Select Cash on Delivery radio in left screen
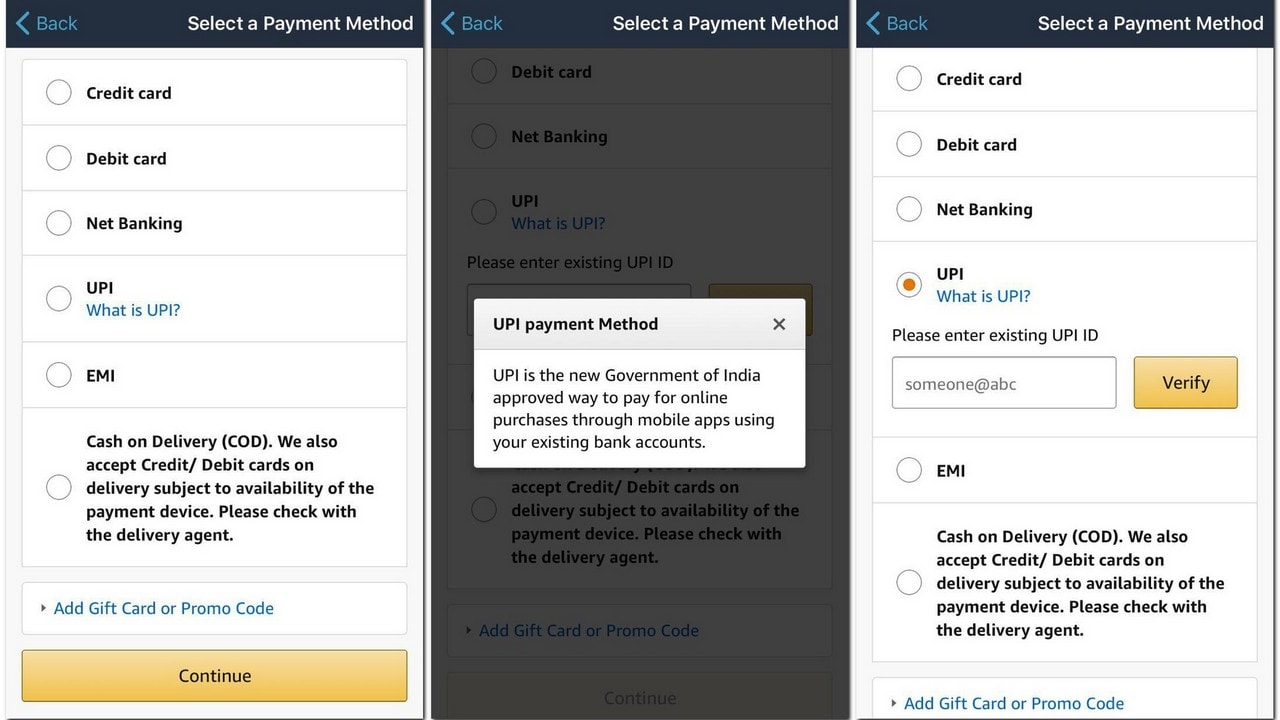Image resolution: width=1280 pixels, height=720 pixels. tap(59, 487)
